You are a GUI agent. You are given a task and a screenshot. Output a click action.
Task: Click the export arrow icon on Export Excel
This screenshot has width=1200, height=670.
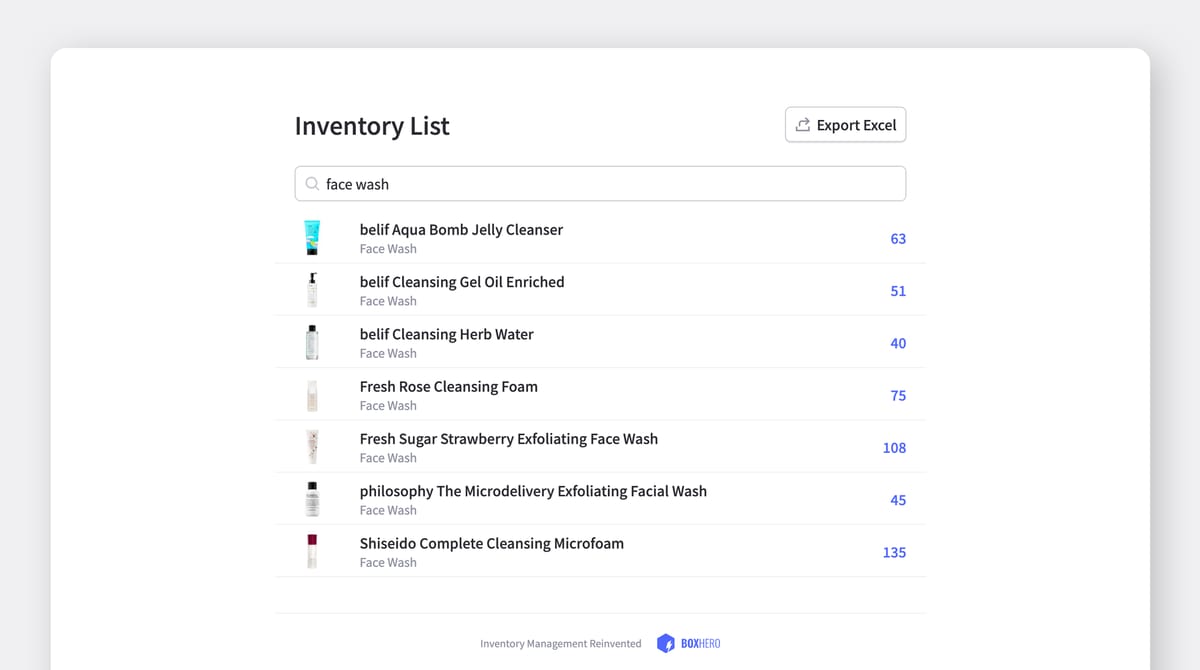pyautogui.click(x=802, y=124)
